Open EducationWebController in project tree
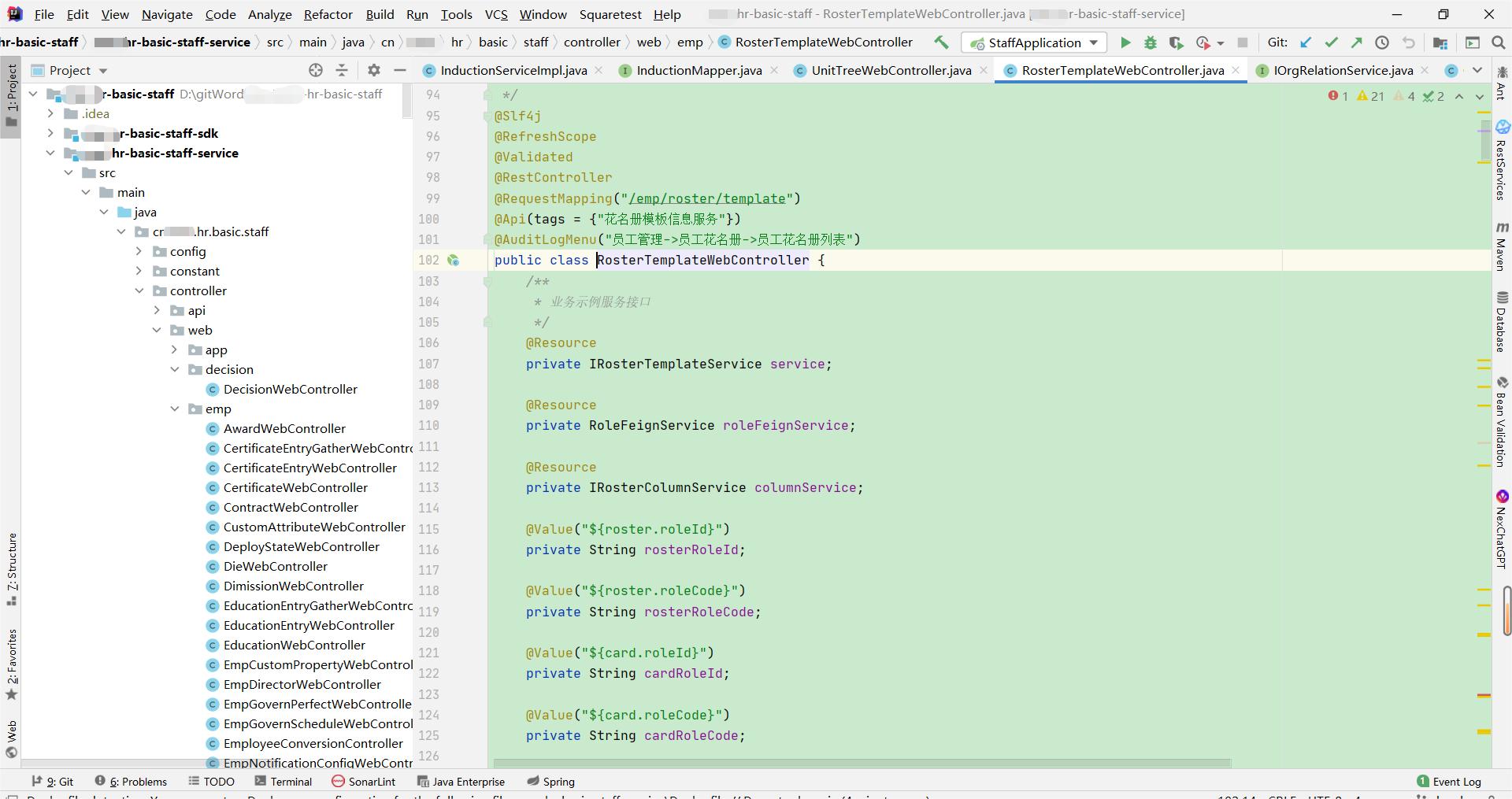 pos(294,645)
